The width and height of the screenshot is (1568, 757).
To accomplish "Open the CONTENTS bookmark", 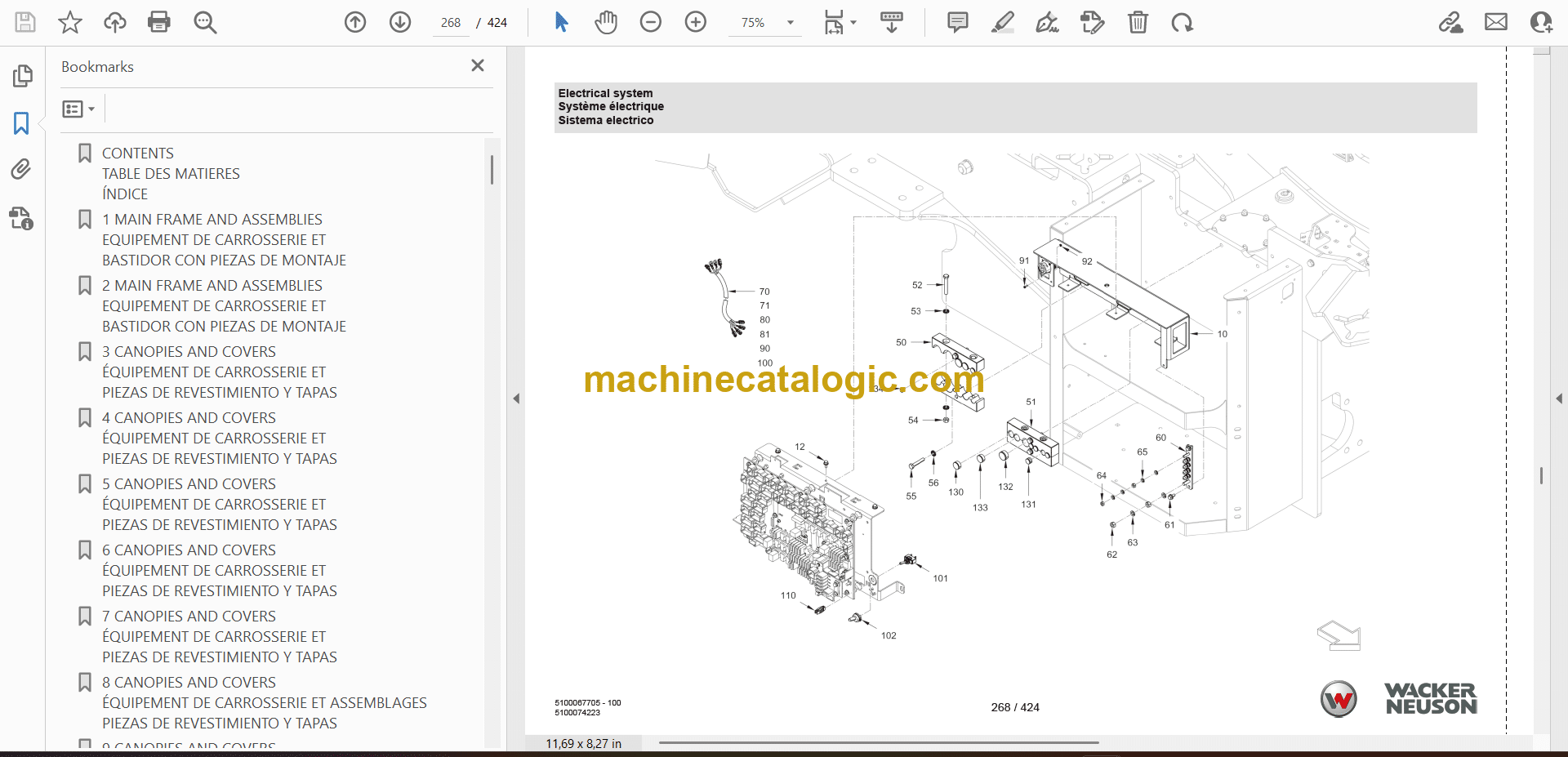I will [137, 153].
